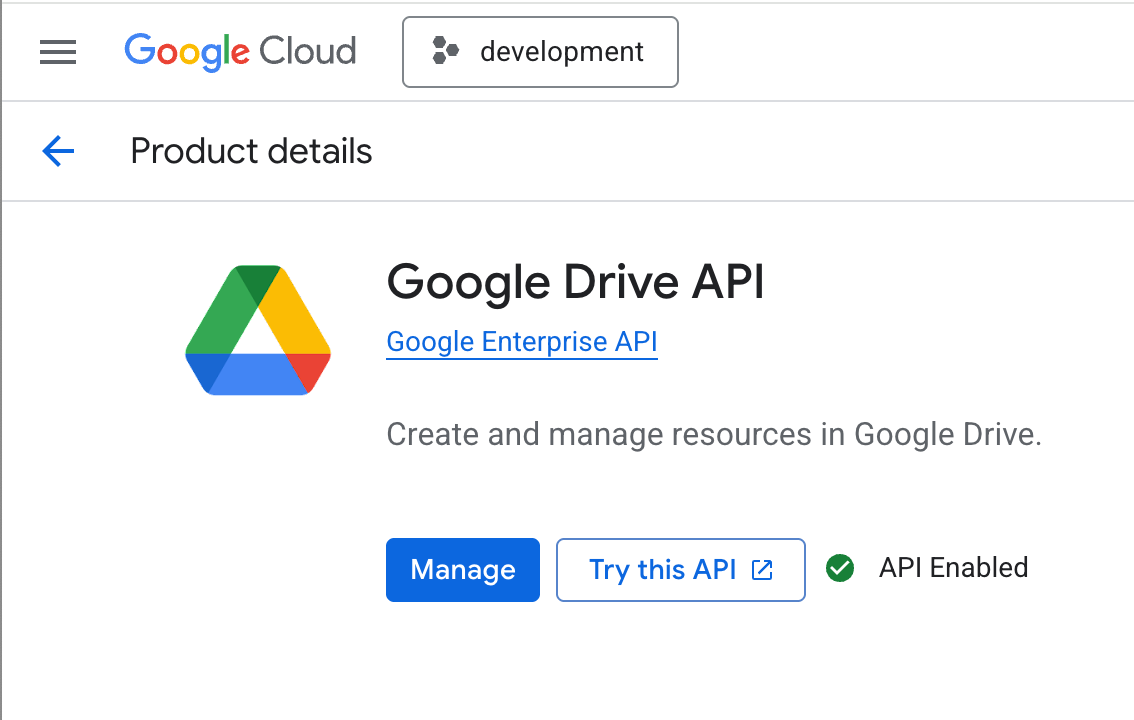1134x720 pixels.
Task: Click the Google Drive API title
Action: 576,282
